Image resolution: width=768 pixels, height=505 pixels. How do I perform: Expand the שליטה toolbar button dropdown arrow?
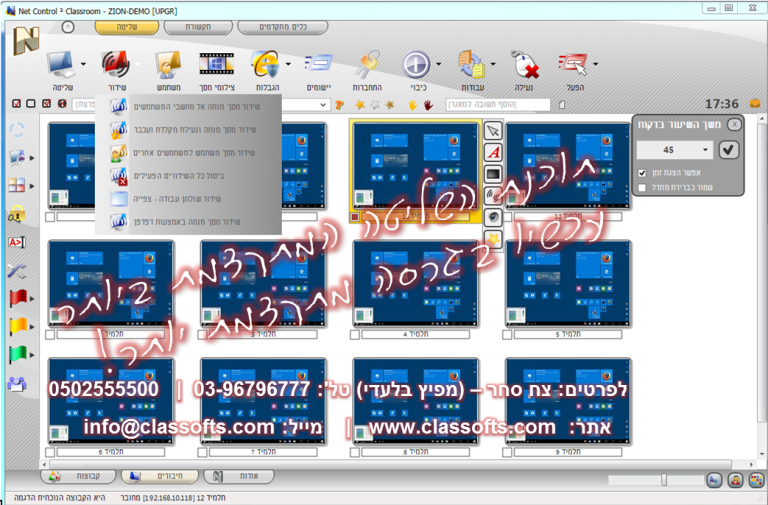[x=83, y=64]
